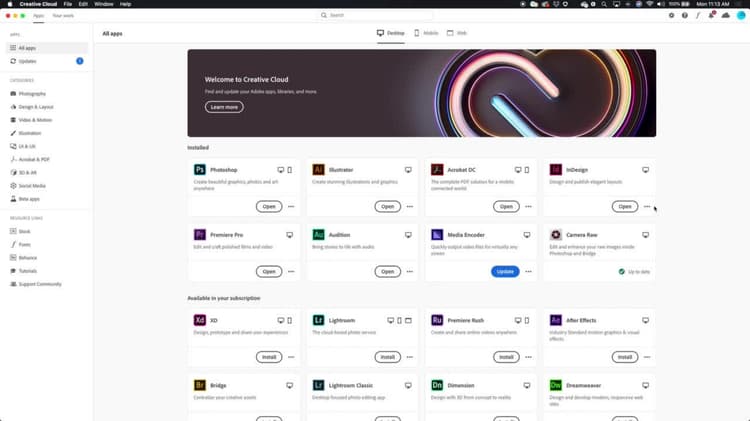Open the cloud sync status icon
Image resolution: width=750 pixels, height=421 pixels.
coord(726,15)
